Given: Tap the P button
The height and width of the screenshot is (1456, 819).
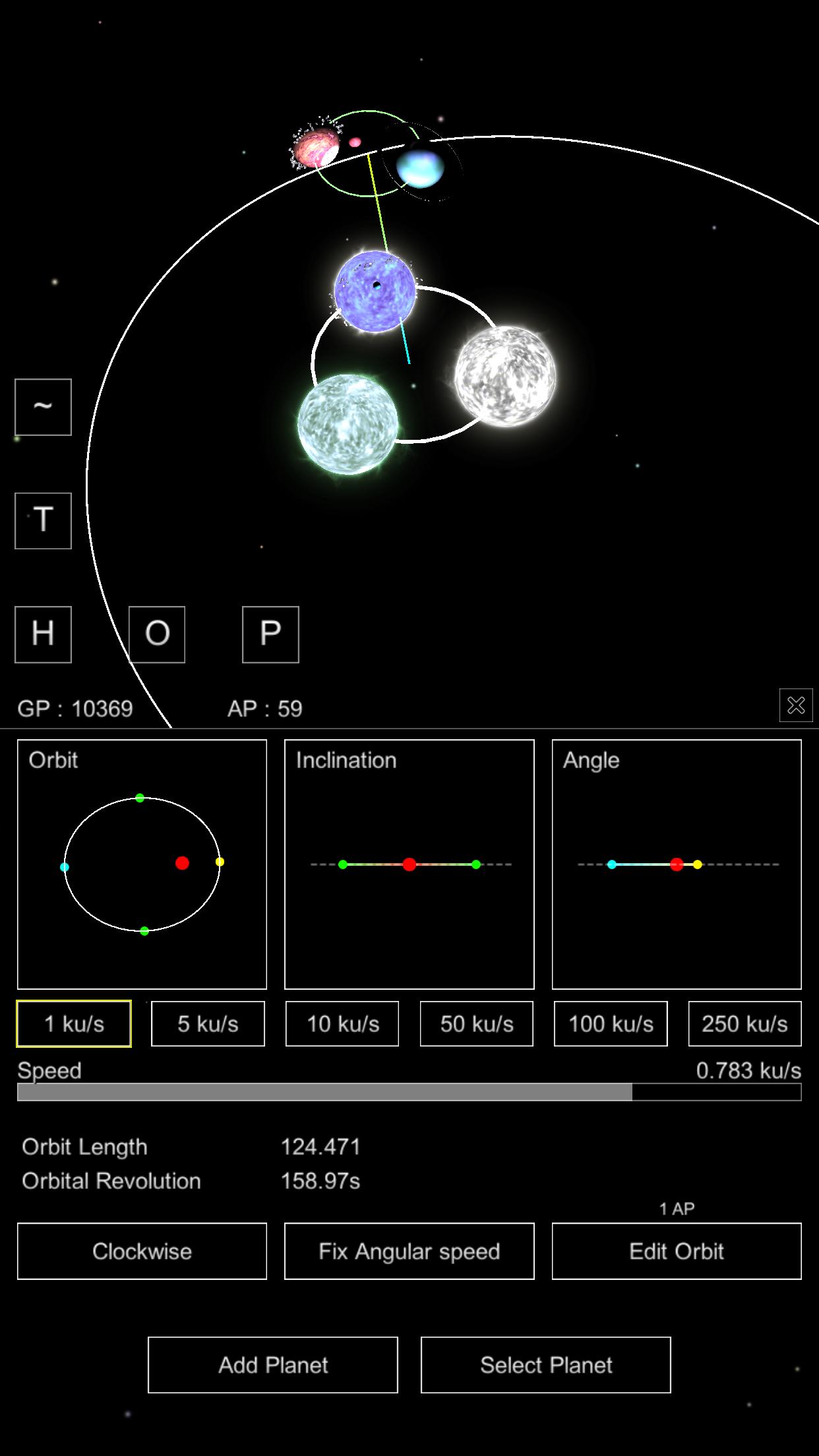Looking at the screenshot, I should pyautogui.click(x=270, y=634).
